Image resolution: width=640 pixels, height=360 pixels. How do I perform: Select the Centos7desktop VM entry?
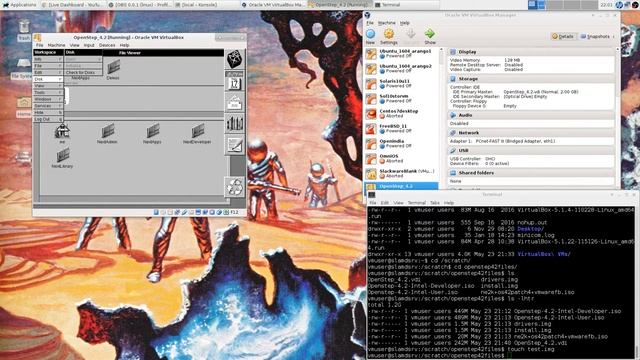pyautogui.click(x=402, y=113)
